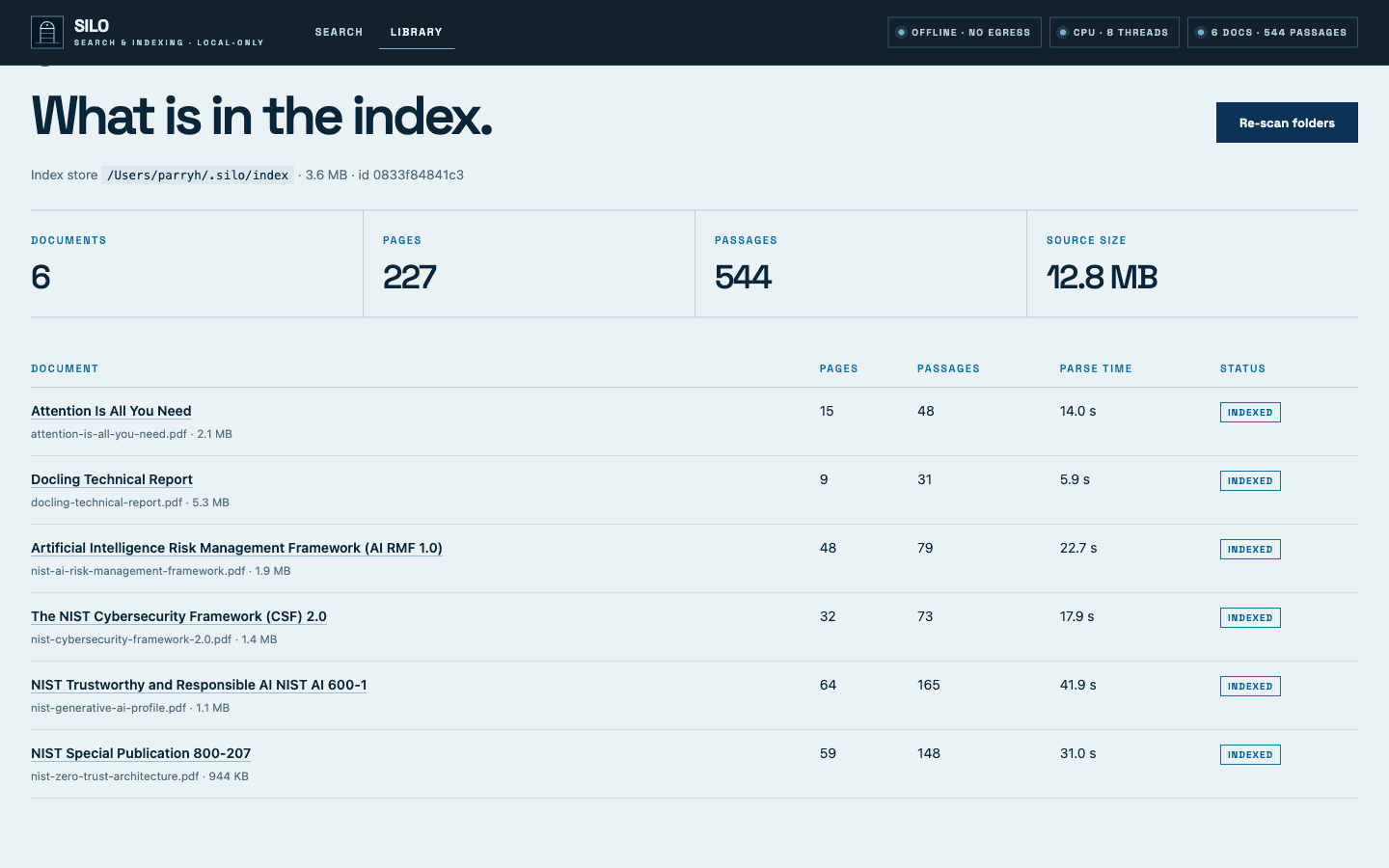This screenshot has height=868, width=1389.
Task: Click the Source Size value 12.8 MB
Action: click(x=1103, y=277)
